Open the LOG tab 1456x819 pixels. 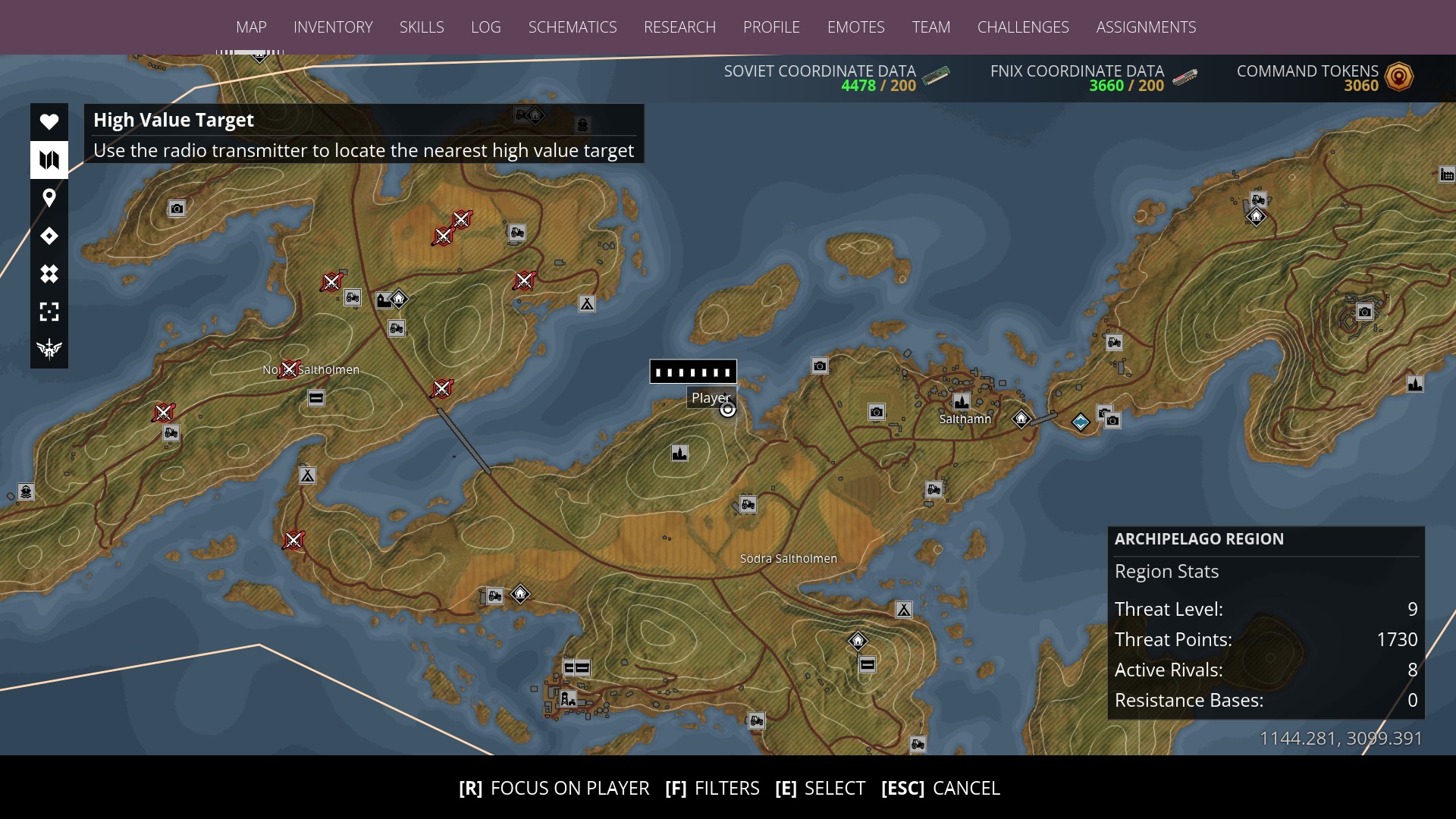pyautogui.click(x=485, y=27)
